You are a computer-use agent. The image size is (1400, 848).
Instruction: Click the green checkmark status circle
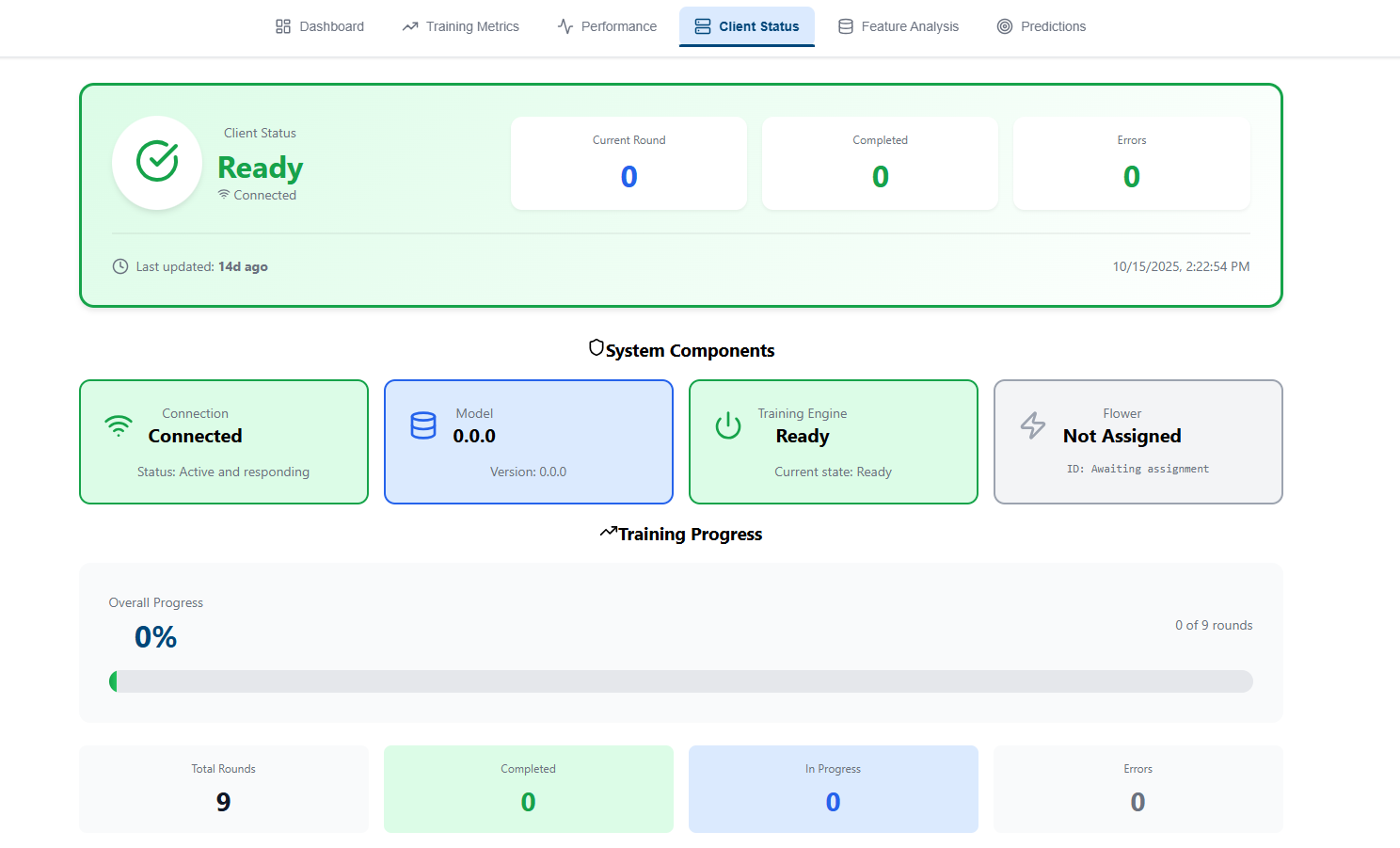pos(157,162)
